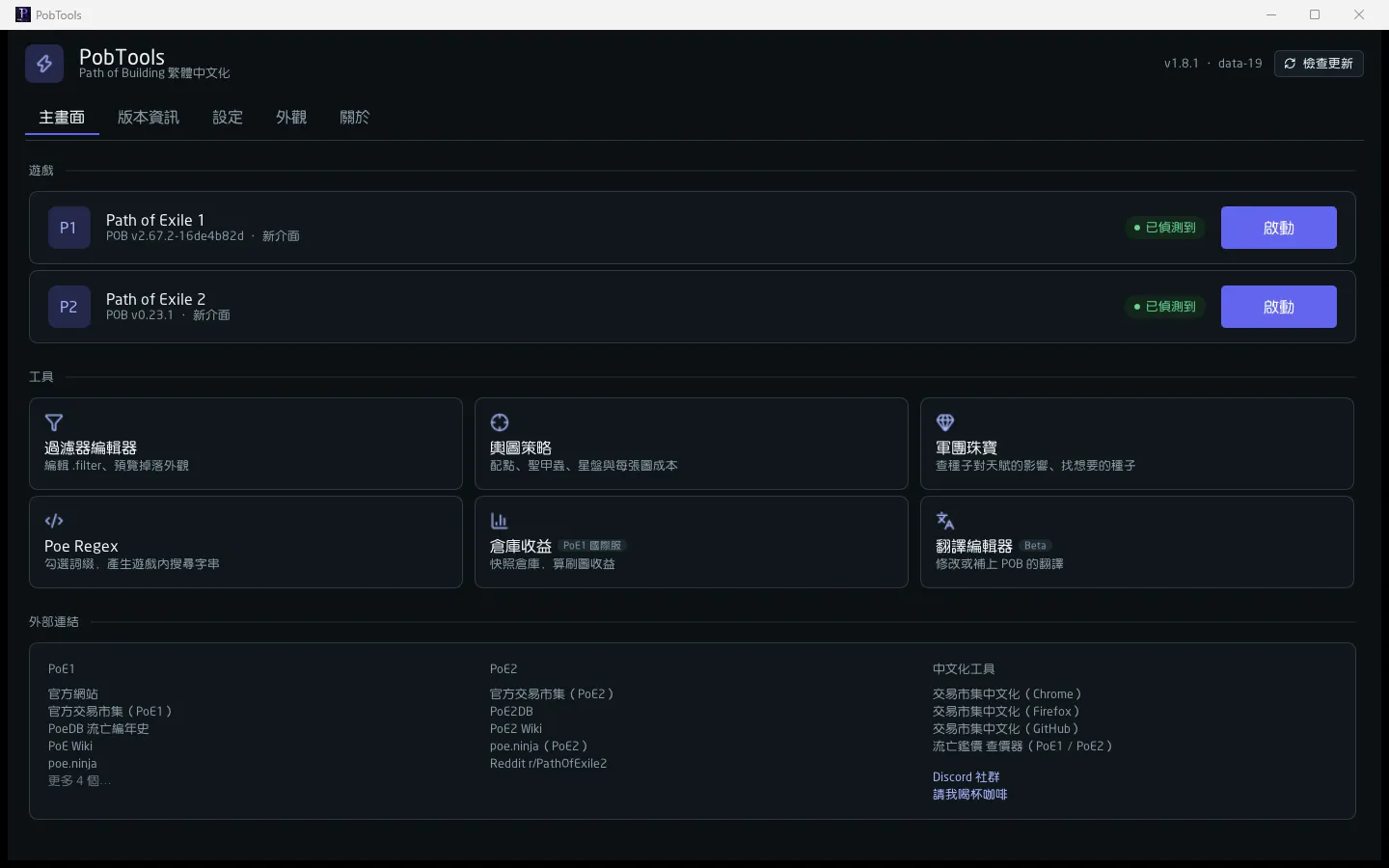The height and width of the screenshot is (868, 1389).
Task: Open the 翻譯編輯器 tool card
Action: (1137, 542)
